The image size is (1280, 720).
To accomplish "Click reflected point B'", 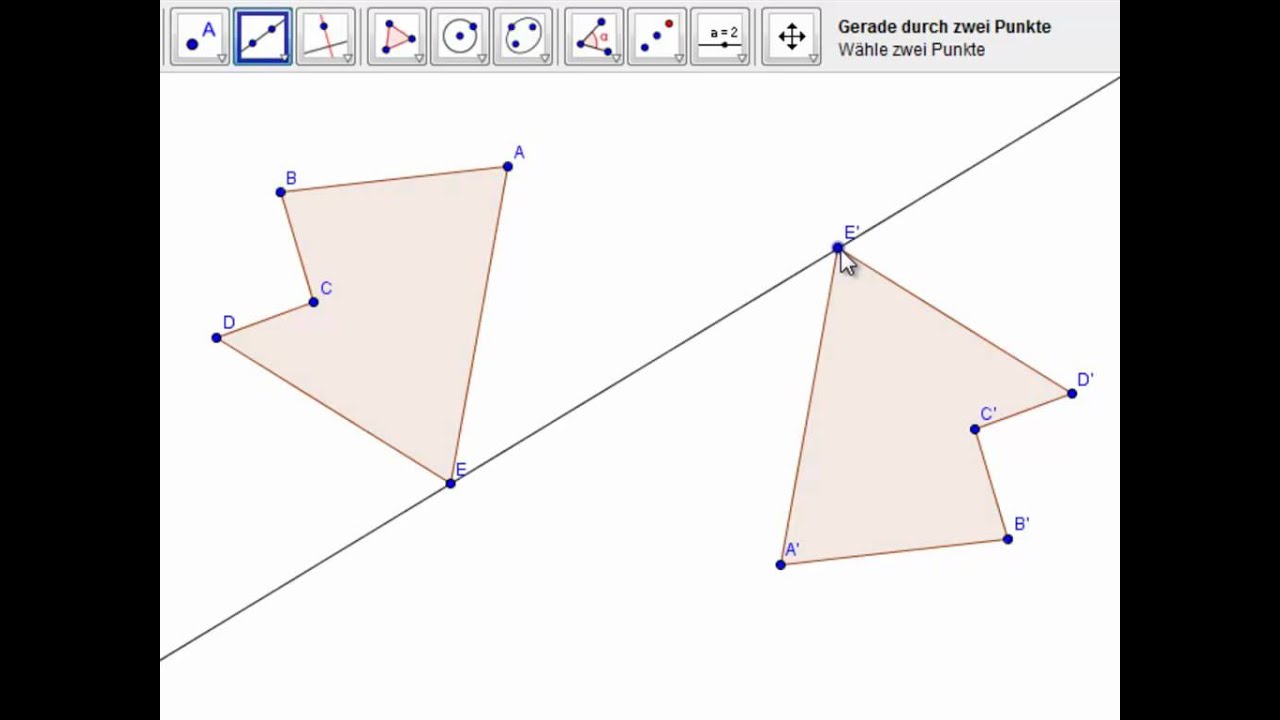I will point(1008,540).
